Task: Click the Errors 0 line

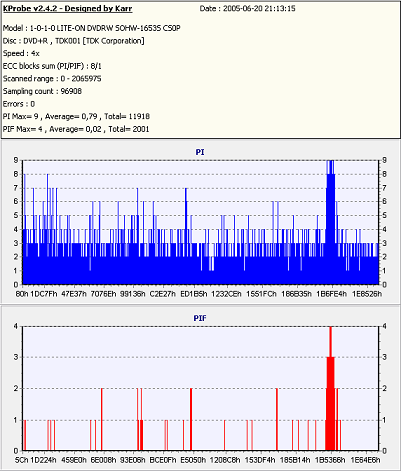Action: 19,104
